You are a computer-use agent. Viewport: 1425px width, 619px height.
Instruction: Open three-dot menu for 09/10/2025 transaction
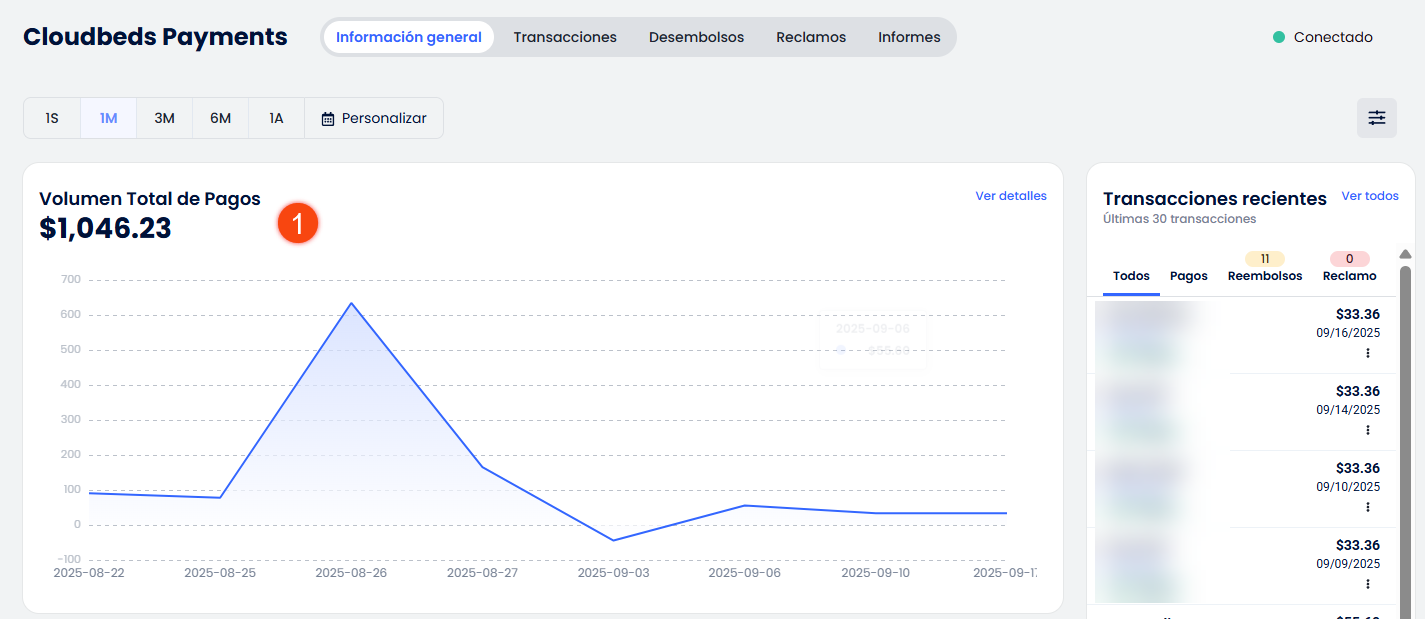[1367, 507]
